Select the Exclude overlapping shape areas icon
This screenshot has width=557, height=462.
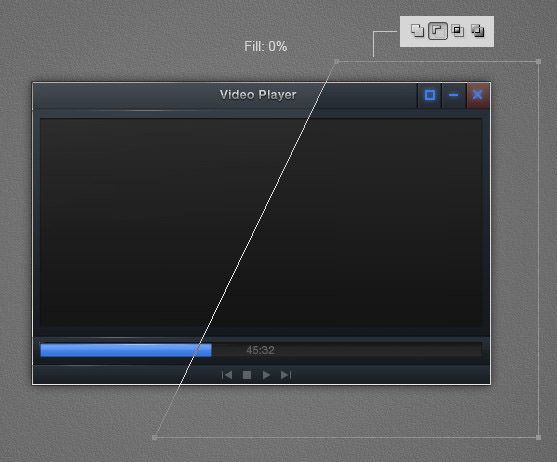[478, 31]
